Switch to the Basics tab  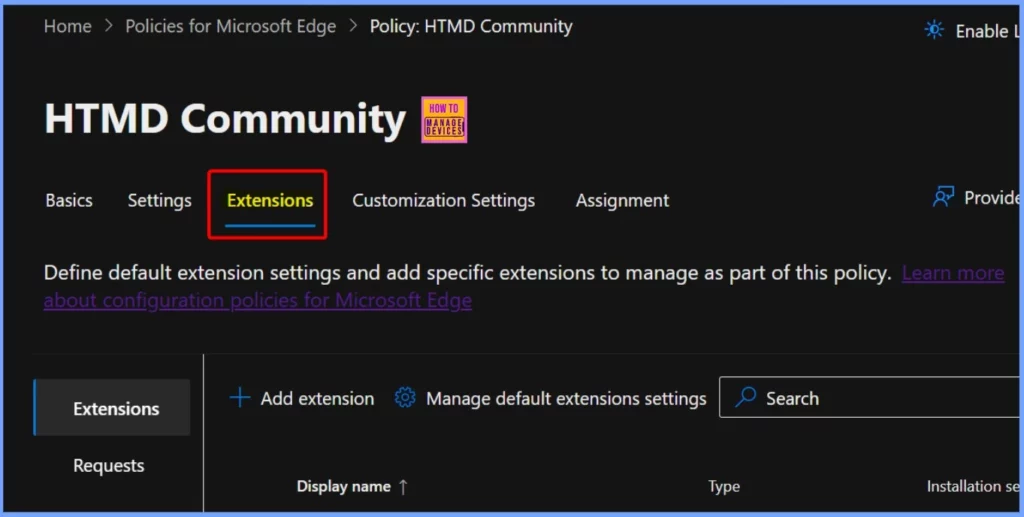pos(69,200)
